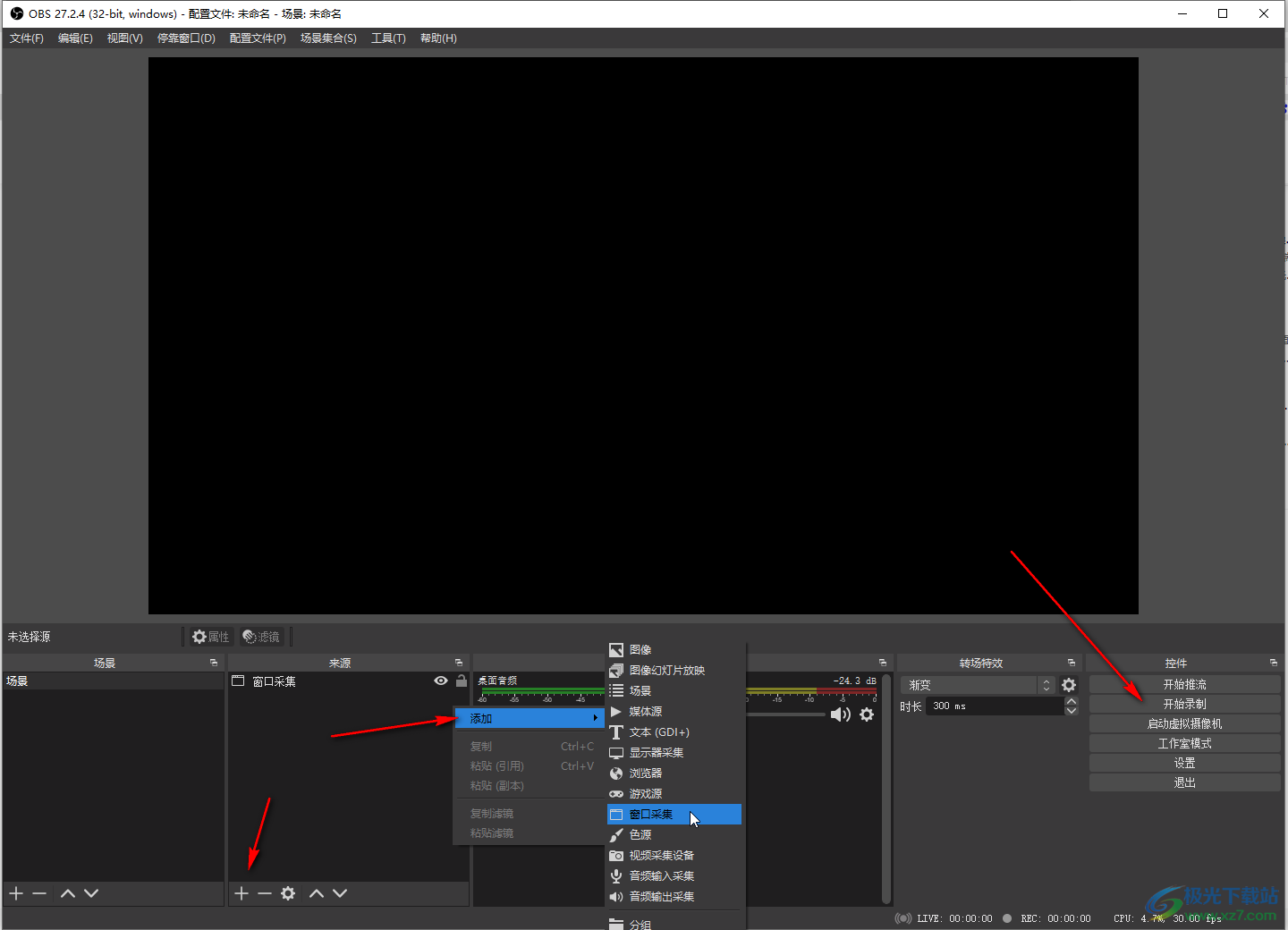Move source down with arrow icon

(x=340, y=893)
